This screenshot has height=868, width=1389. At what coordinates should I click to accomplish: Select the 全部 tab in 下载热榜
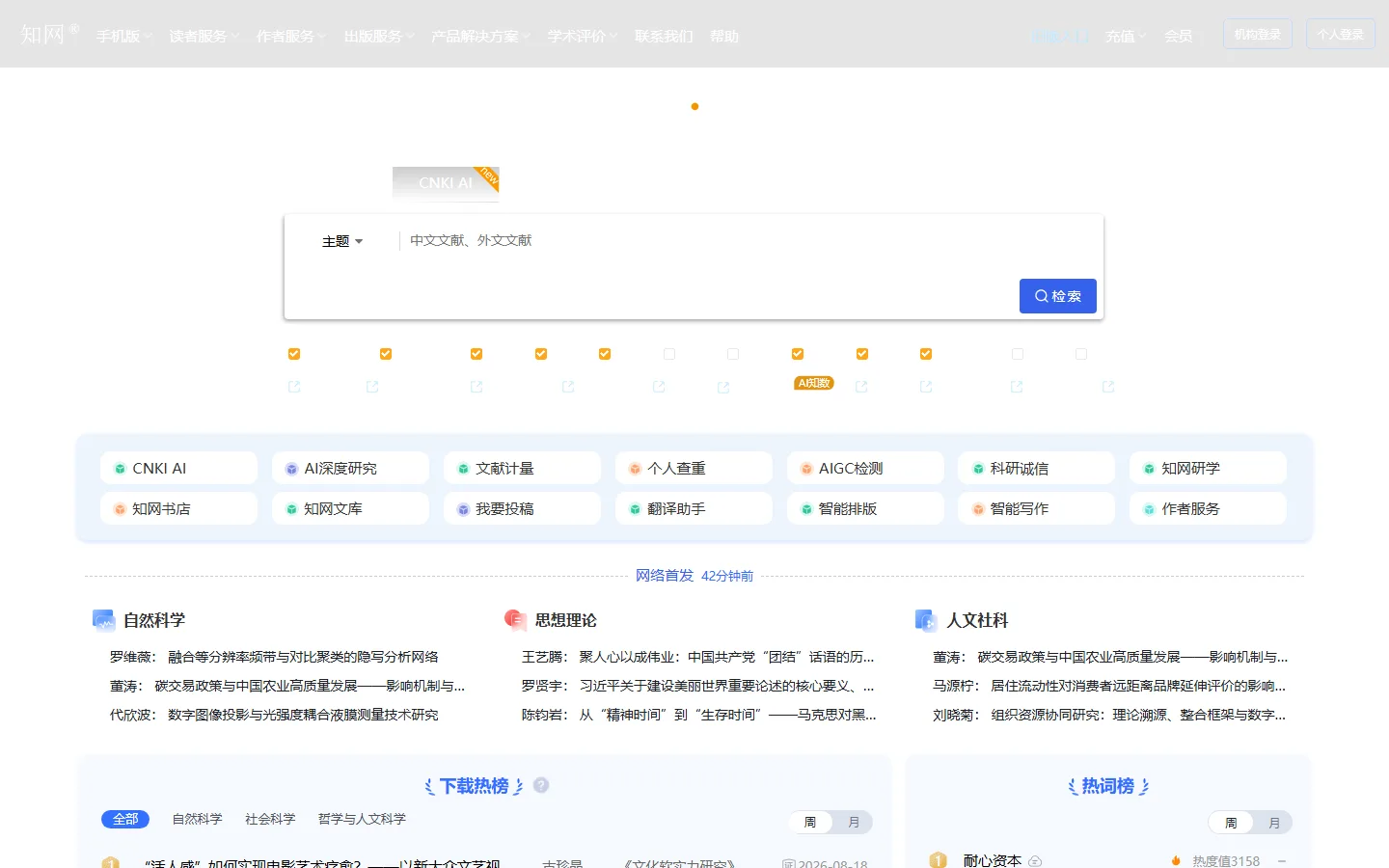tap(125, 819)
